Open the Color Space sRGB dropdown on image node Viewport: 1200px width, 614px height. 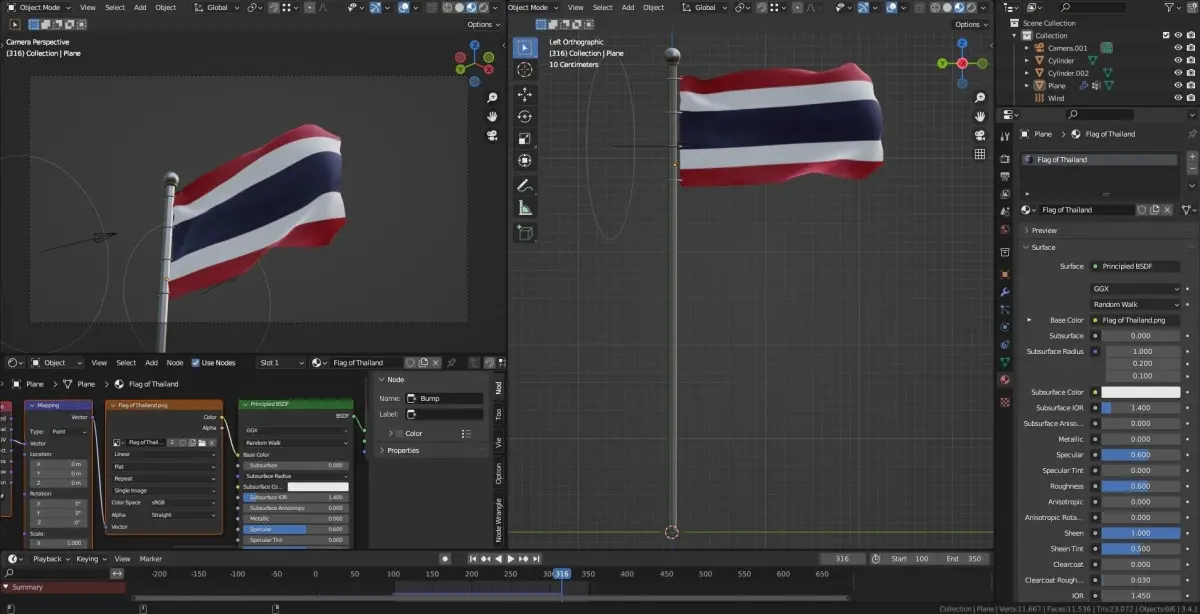click(183, 502)
